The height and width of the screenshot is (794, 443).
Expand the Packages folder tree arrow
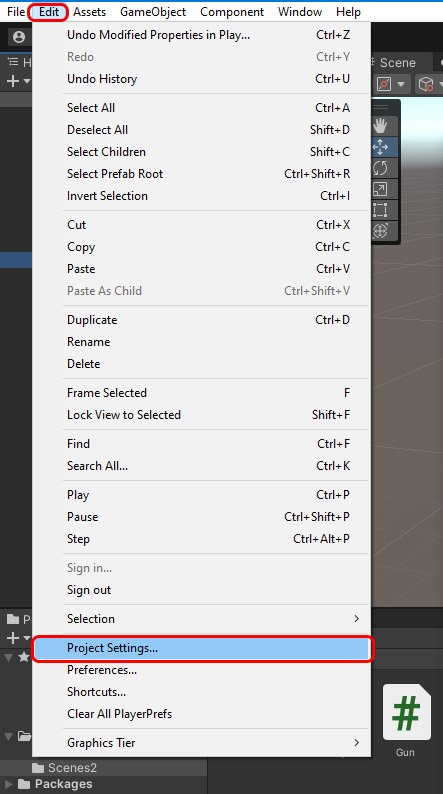pos(9,785)
